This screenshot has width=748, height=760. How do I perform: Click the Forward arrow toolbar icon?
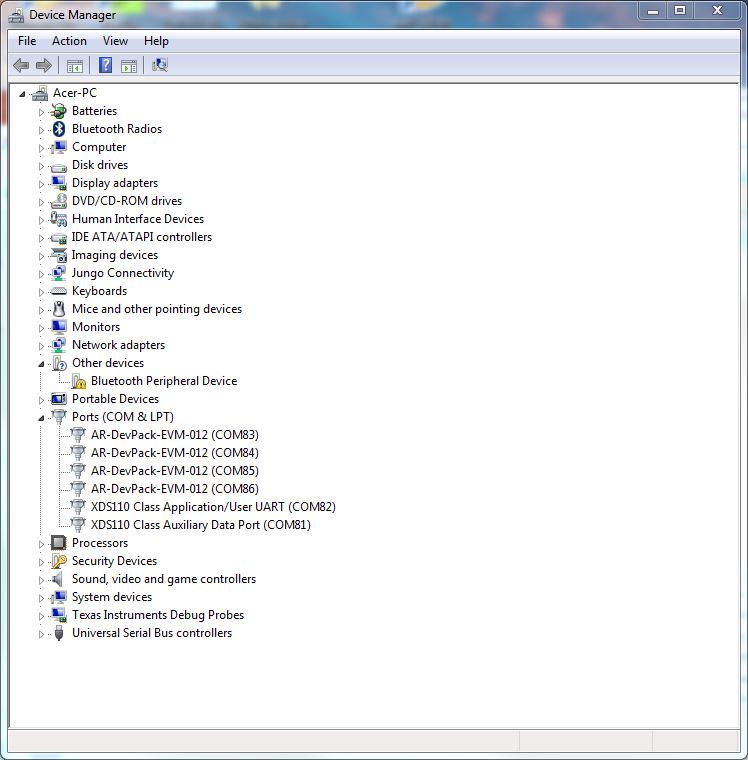click(44, 65)
